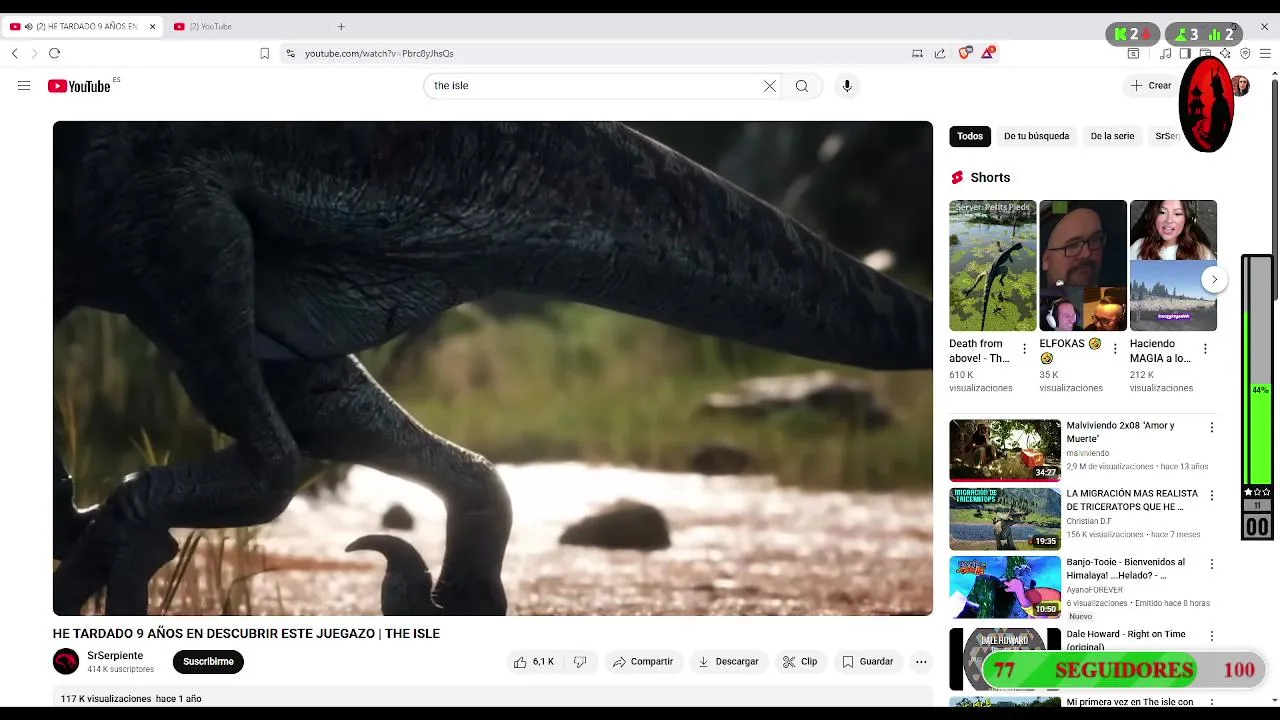Dislike the video with thumbs down
Viewport: 1280px width, 720px height.
(x=580, y=662)
